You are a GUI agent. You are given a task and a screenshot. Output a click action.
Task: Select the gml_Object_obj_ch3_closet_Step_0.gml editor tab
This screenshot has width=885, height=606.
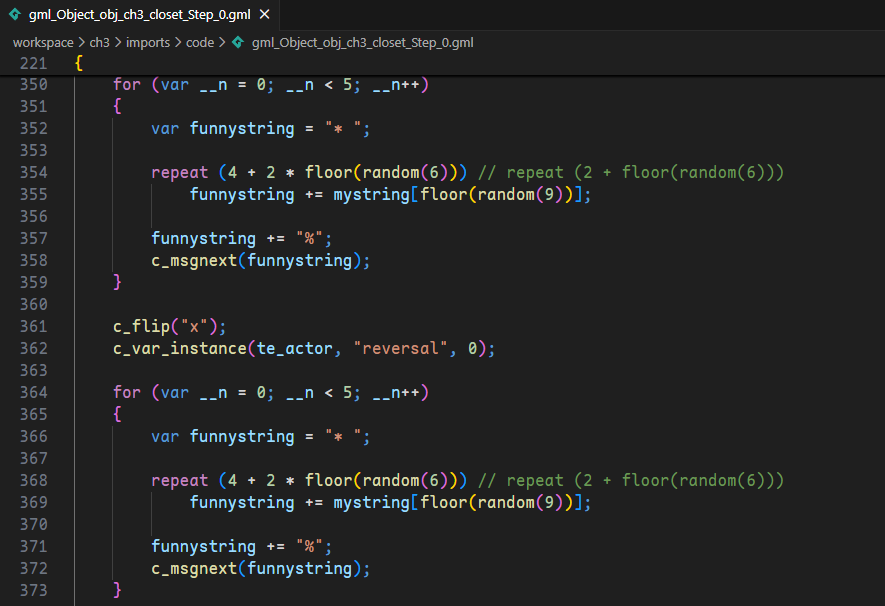139,15
